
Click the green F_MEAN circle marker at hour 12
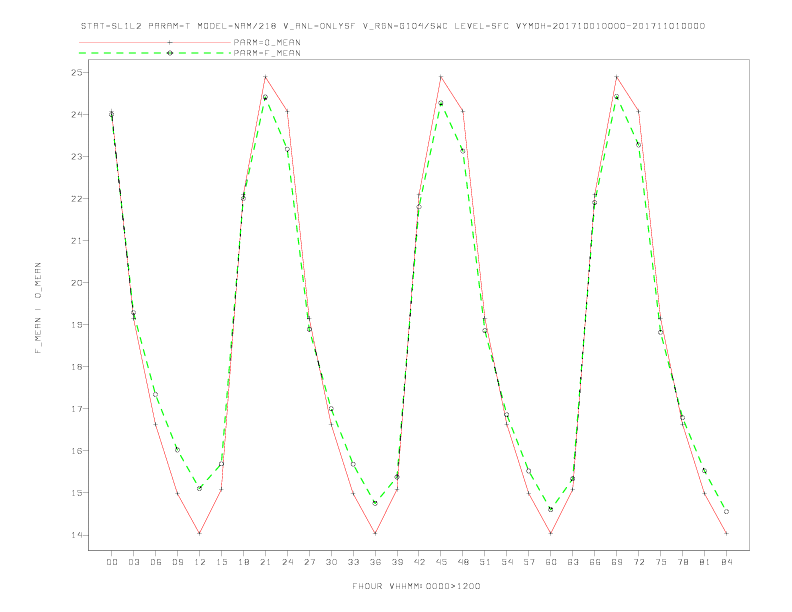tap(200, 488)
